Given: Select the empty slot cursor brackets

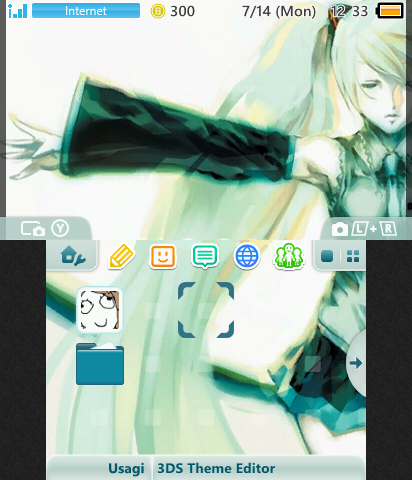Looking at the screenshot, I should tap(206, 310).
